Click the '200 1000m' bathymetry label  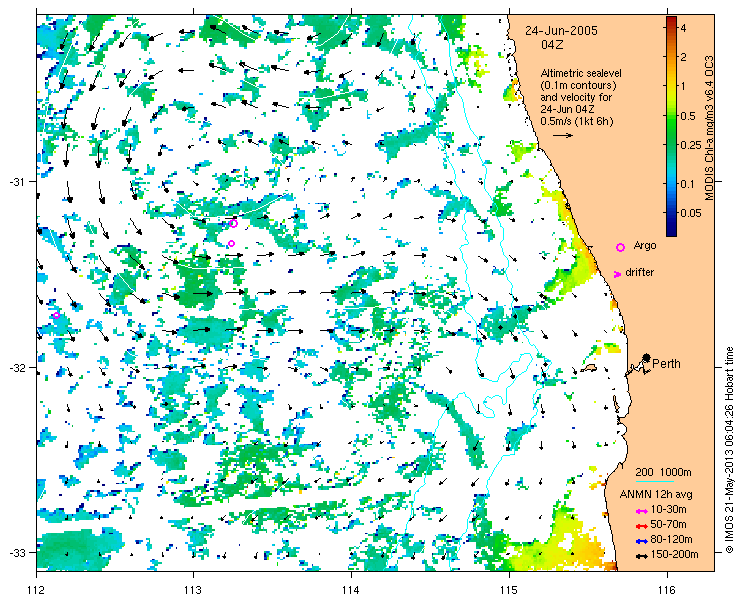tap(663, 473)
